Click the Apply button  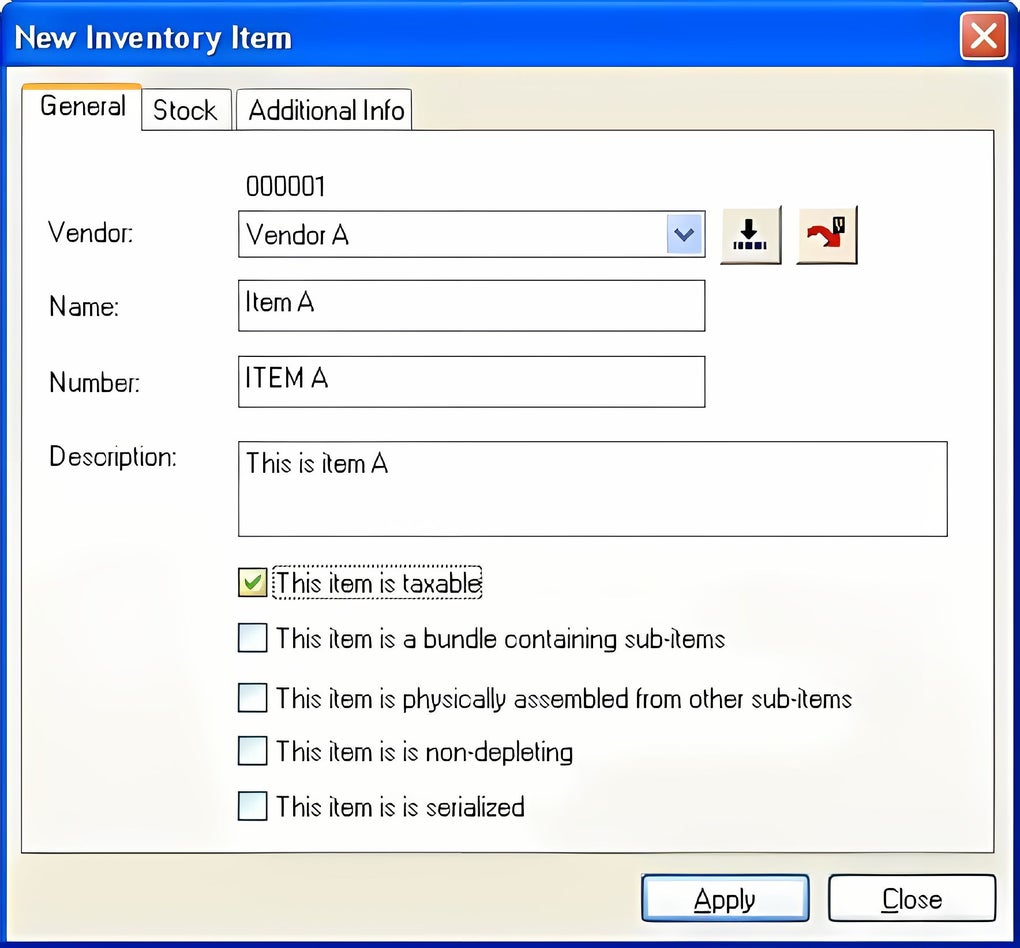pyautogui.click(x=725, y=898)
